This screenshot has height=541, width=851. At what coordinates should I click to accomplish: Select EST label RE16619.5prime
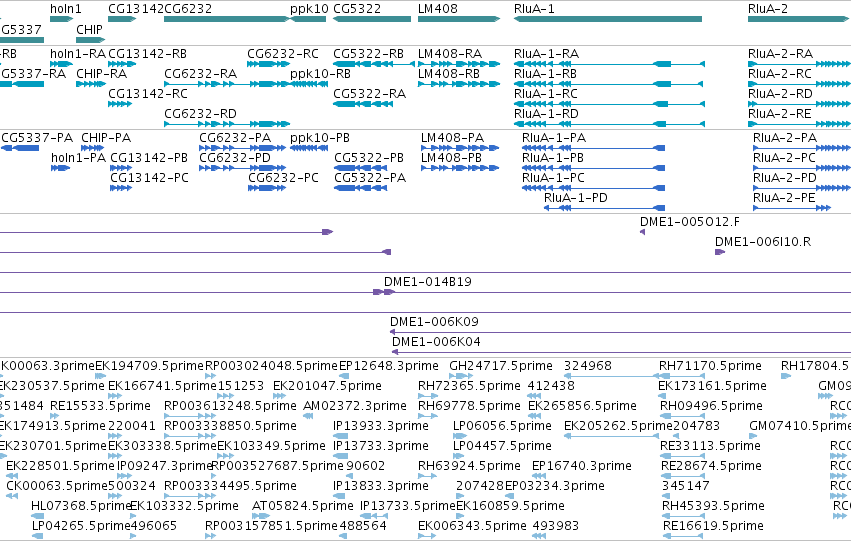coord(714,526)
